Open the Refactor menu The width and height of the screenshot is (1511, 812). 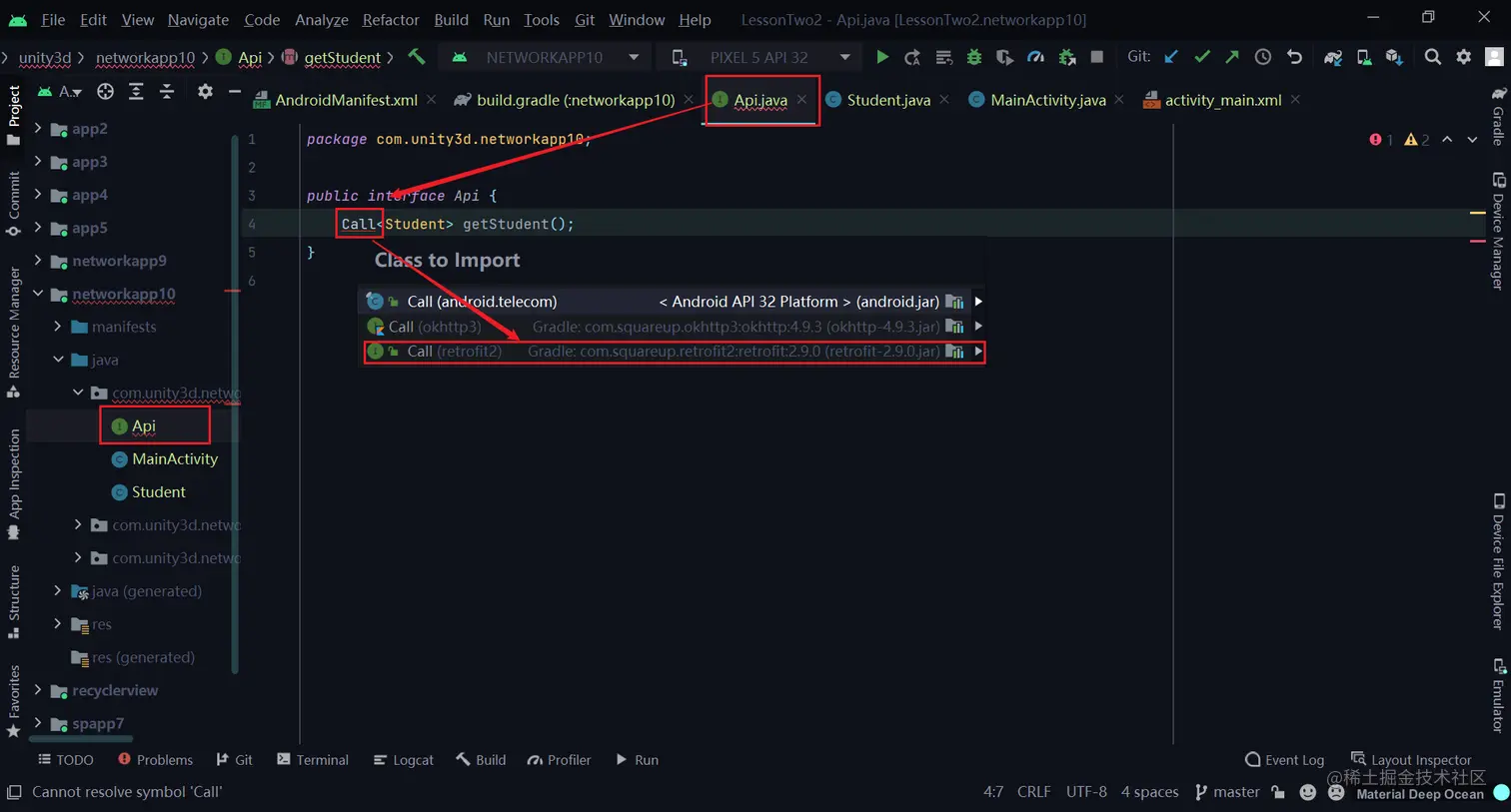click(391, 20)
